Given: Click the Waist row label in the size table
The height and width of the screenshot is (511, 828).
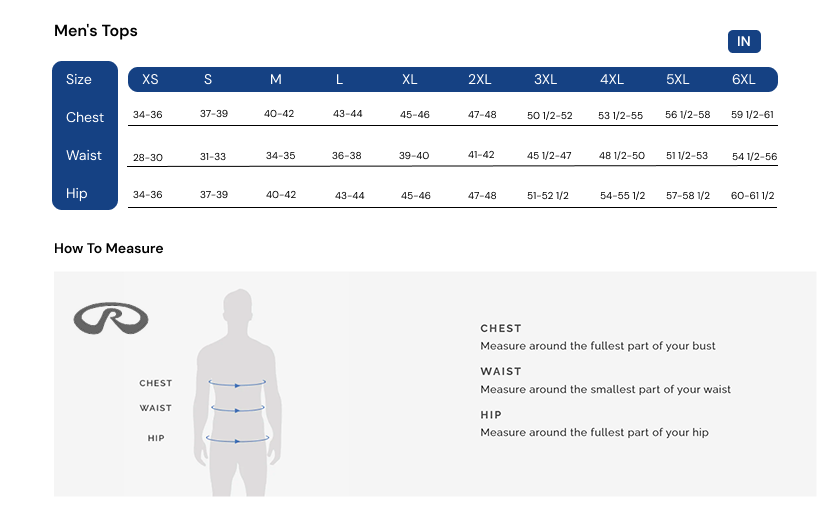Looking at the screenshot, I should pos(84,155).
